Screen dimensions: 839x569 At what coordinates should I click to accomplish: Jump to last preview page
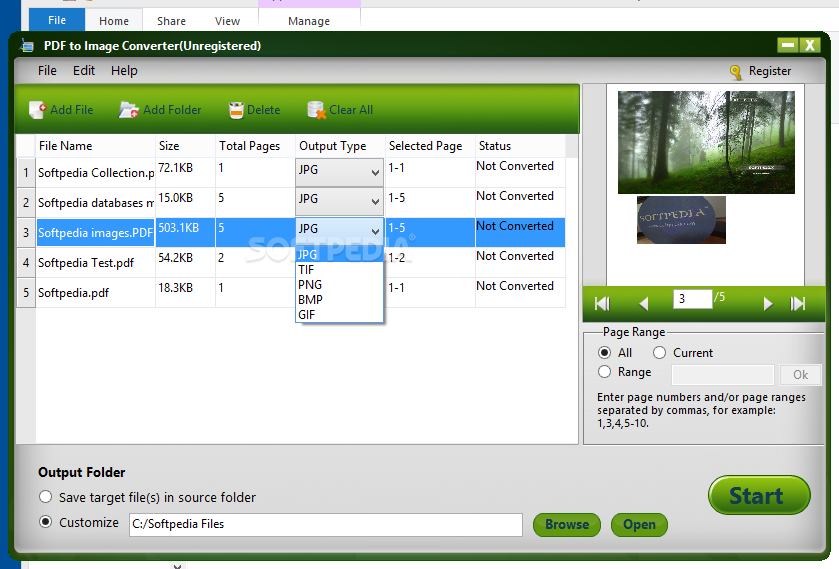point(798,304)
